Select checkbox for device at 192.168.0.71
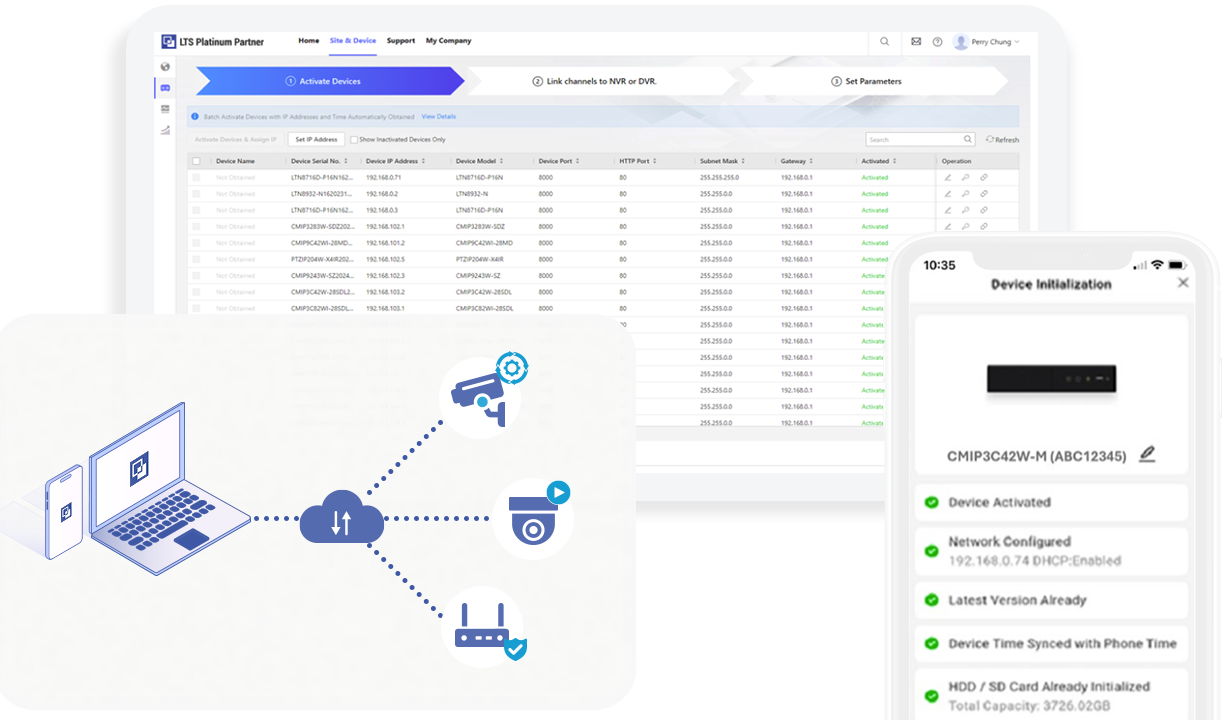This screenshot has width=1224, height=720. 196,178
